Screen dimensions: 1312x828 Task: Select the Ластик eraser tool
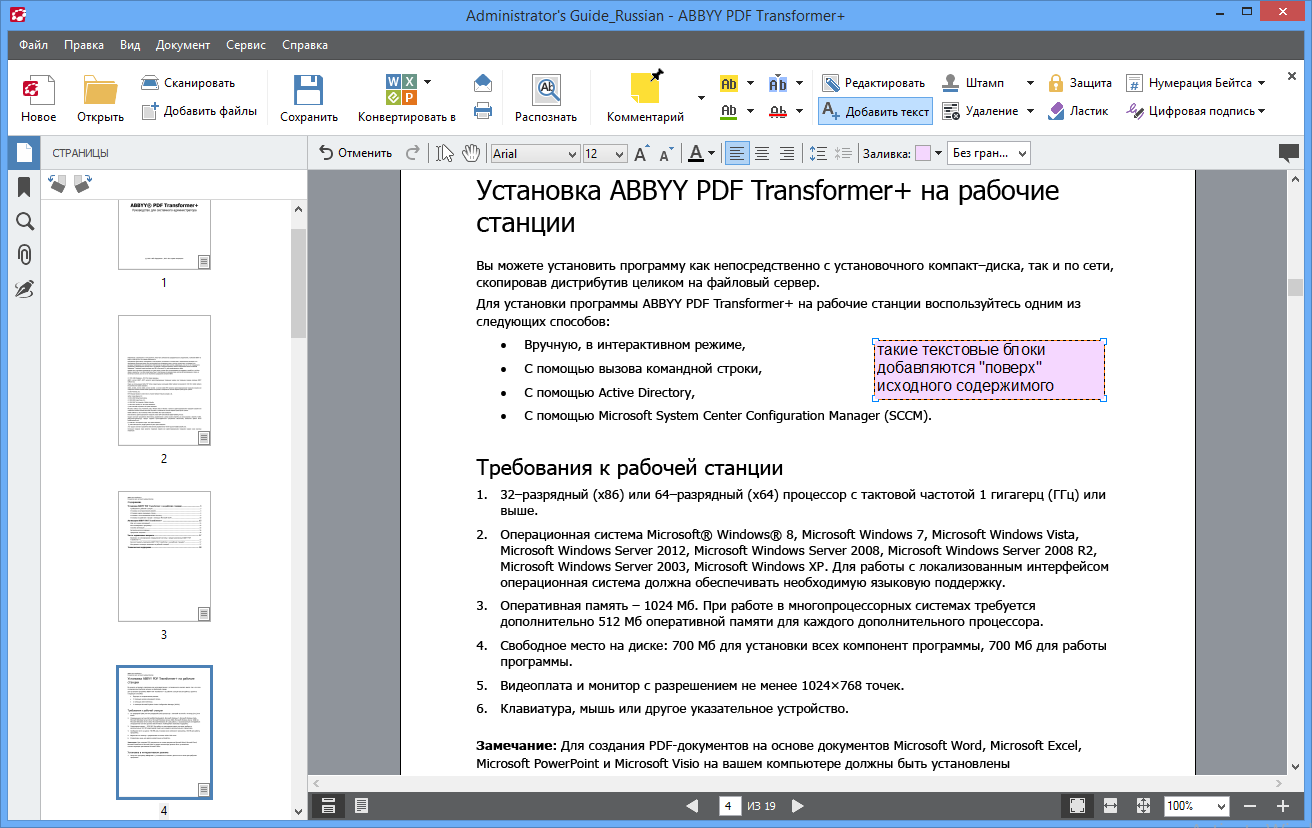pyautogui.click(x=1078, y=111)
